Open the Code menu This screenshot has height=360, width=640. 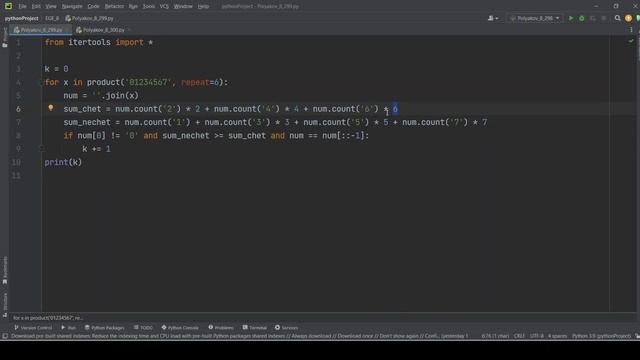pyautogui.click(x=93, y=6)
